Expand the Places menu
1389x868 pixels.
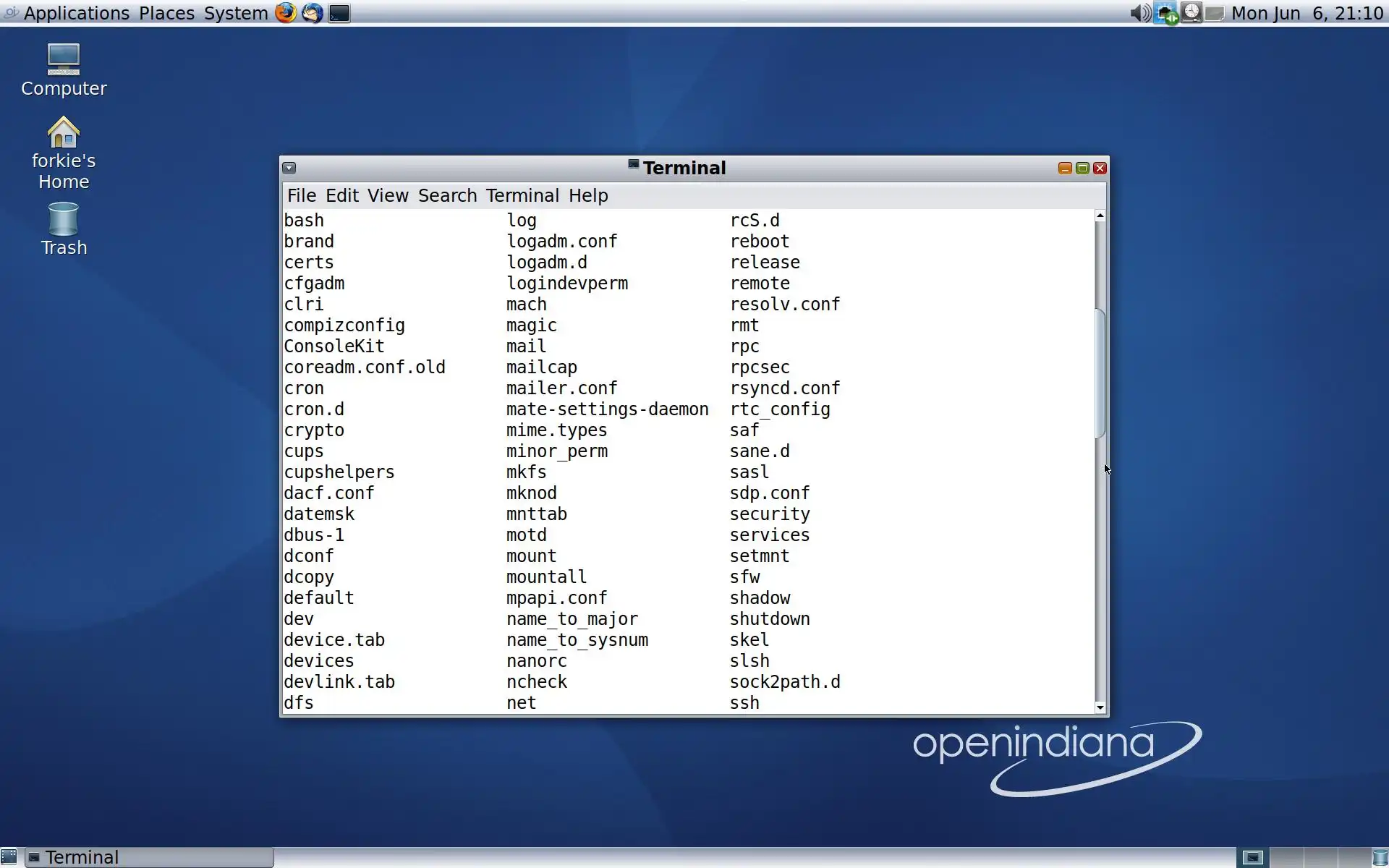[x=166, y=13]
